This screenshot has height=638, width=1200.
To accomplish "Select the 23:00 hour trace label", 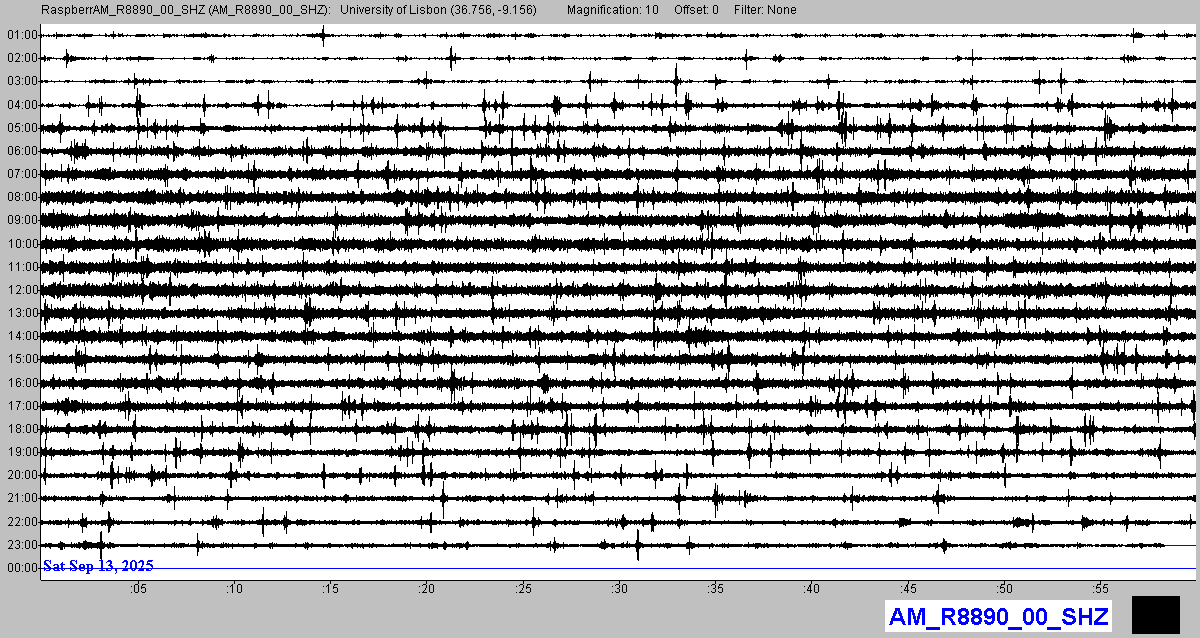I will (21, 545).
